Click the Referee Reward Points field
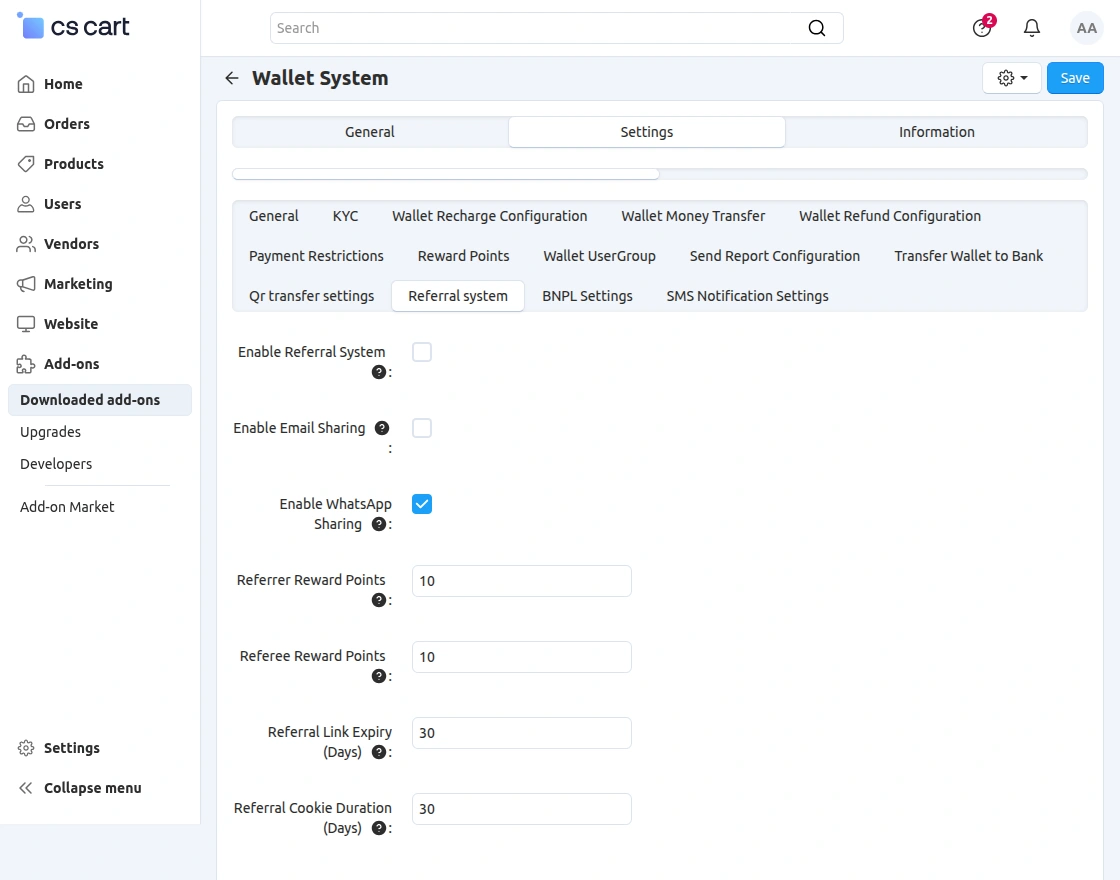The height and width of the screenshot is (880, 1120). [x=522, y=657]
